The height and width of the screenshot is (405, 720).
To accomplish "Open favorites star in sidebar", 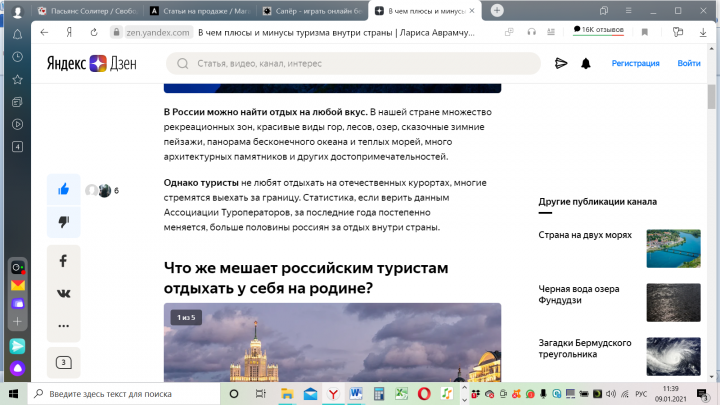I will tap(17, 79).
